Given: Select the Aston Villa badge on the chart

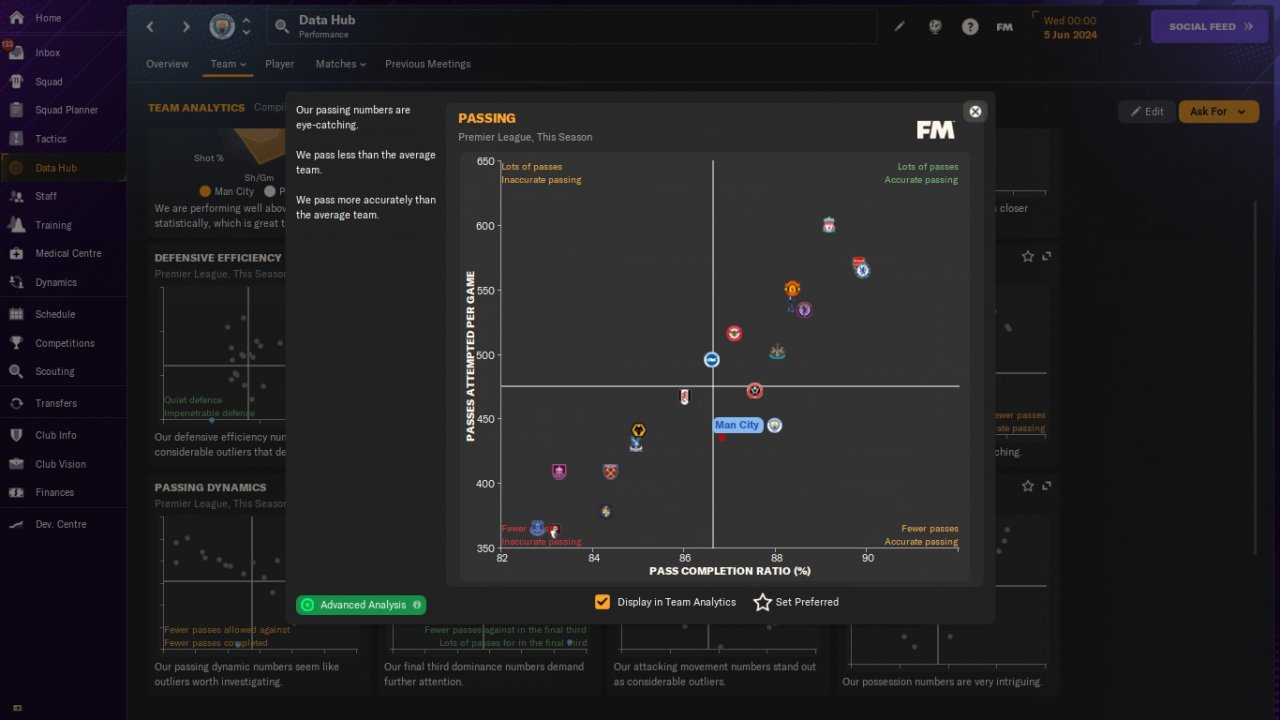Looking at the screenshot, I should (803, 310).
